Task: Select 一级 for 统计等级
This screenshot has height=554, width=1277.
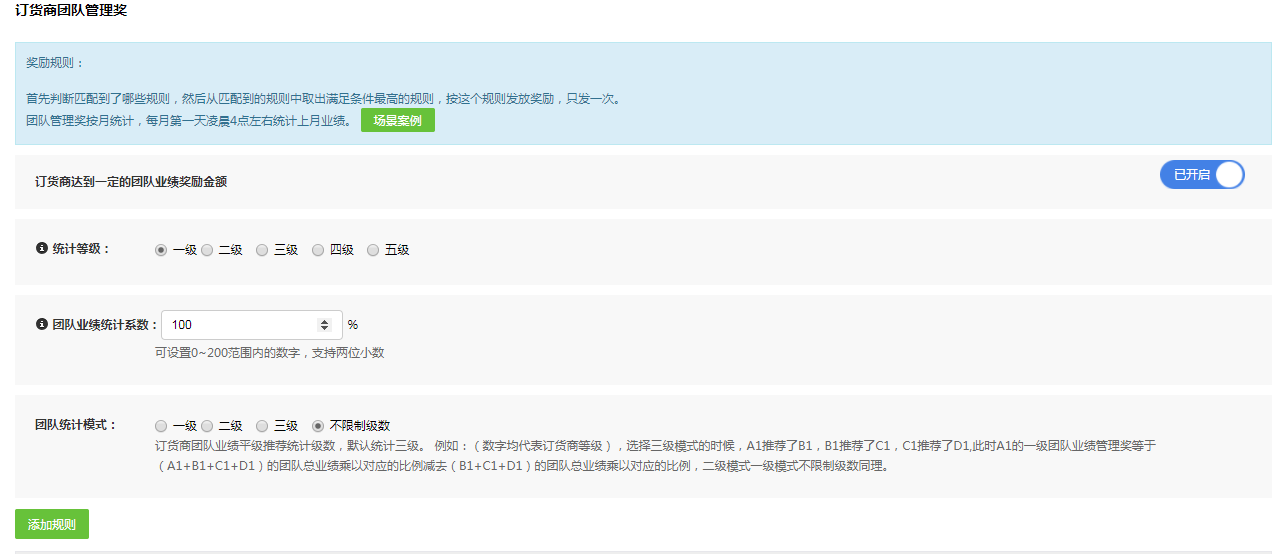Action: coord(161,250)
